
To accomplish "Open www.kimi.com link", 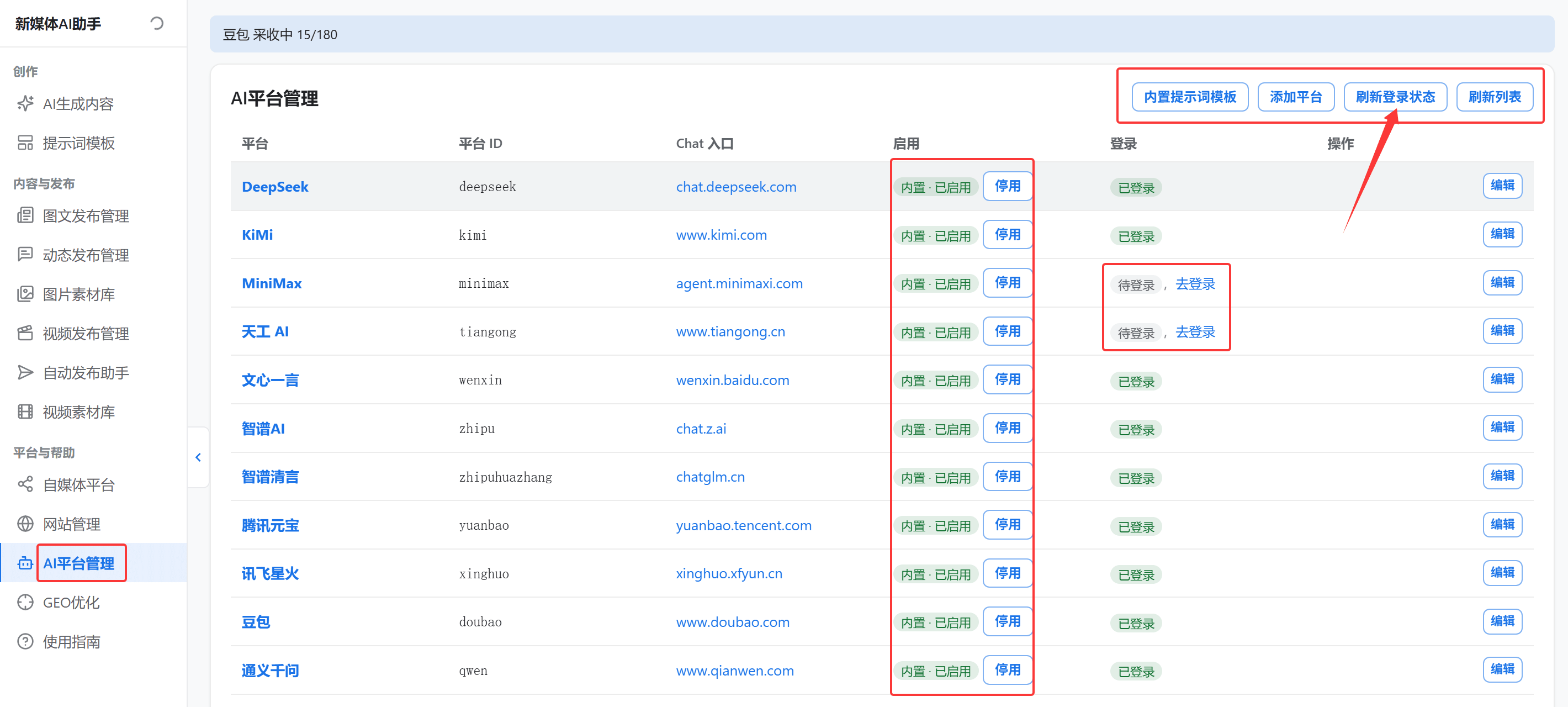I will pos(721,235).
